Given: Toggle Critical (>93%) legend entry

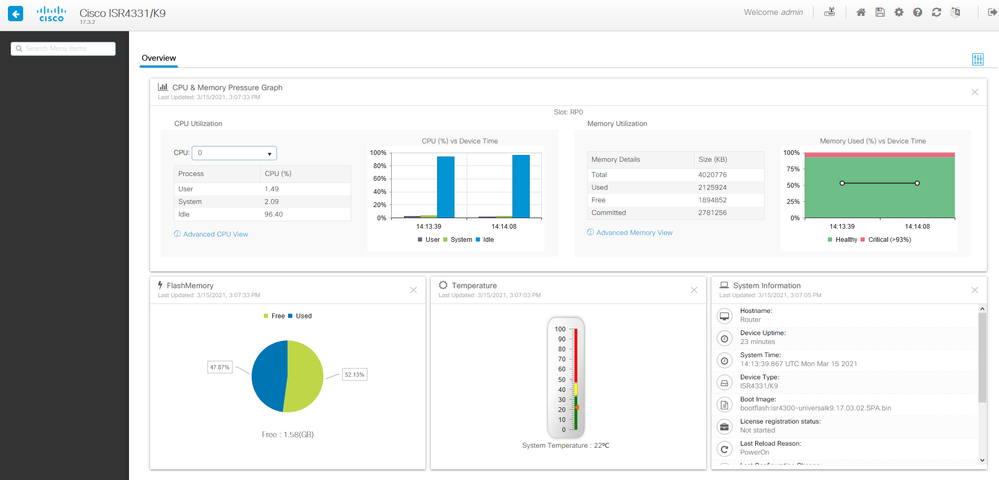Looking at the screenshot, I should click(x=884, y=240).
